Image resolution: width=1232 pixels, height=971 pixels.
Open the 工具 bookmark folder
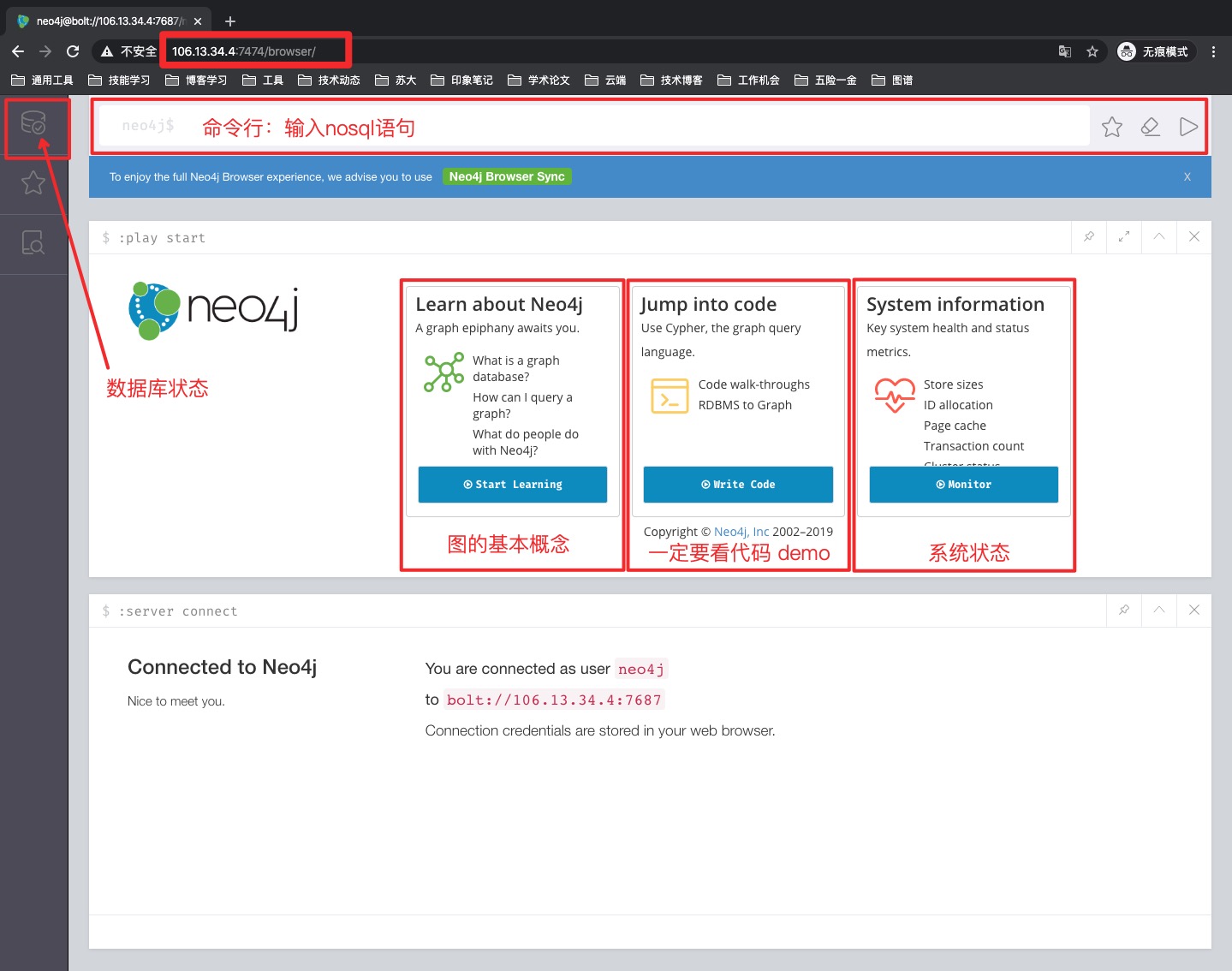click(x=263, y=80)
